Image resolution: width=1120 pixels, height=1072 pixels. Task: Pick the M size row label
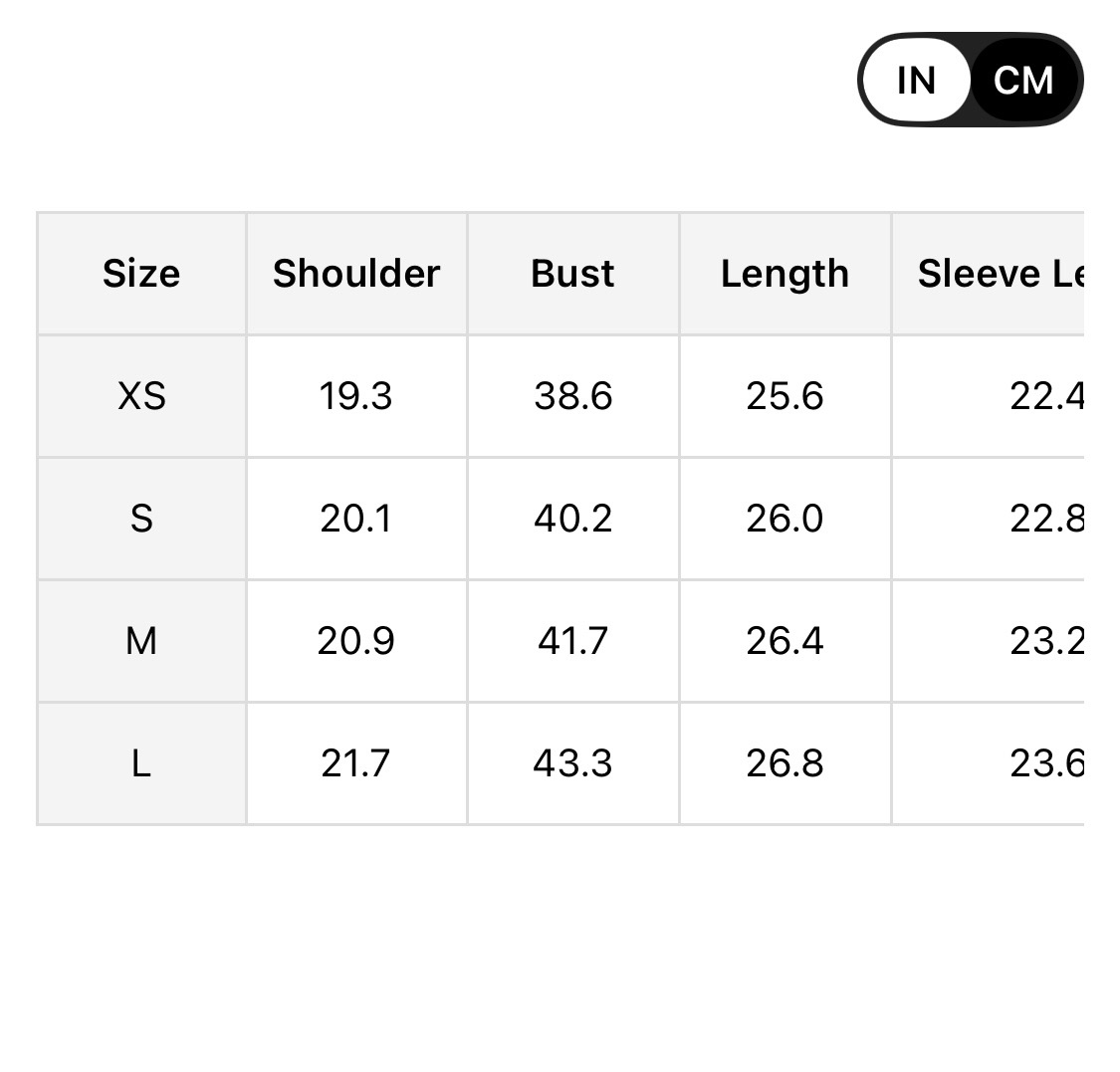click(x=141, y=641)
